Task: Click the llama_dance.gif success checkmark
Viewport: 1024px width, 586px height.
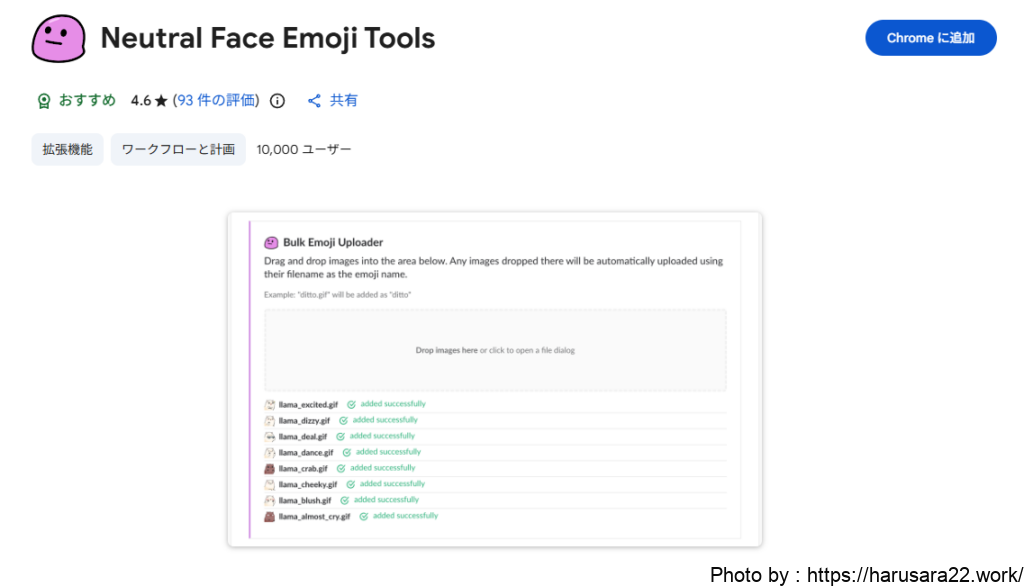Action: (346, 452)
